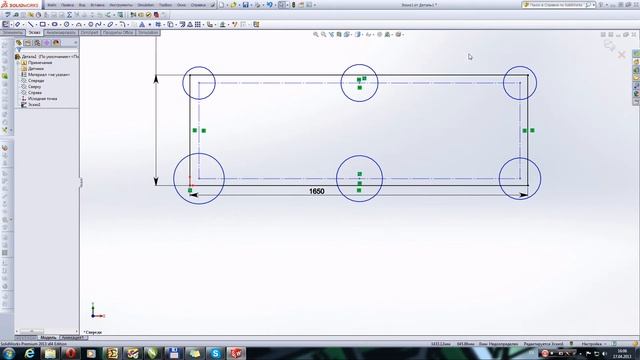Click the New document icon
The height and width of the screenshot is (360, 640).
pyautogui.click(x=221, y=5)
